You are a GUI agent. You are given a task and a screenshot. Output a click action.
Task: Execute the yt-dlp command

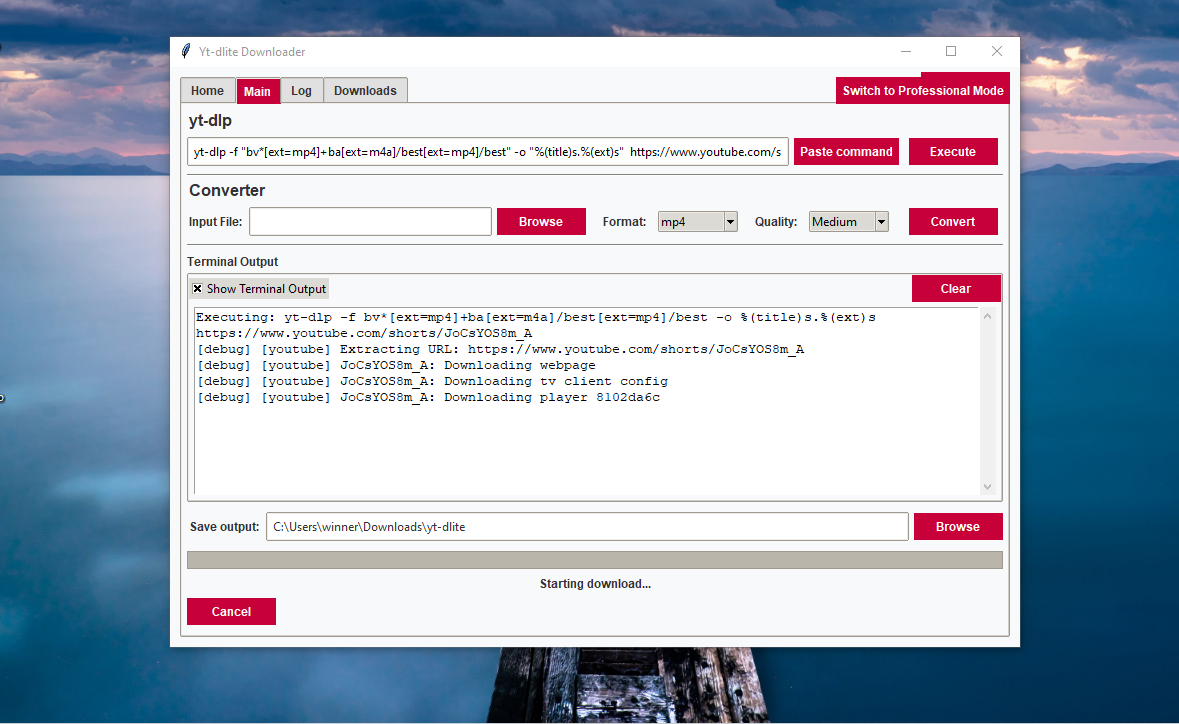point(953,152)
